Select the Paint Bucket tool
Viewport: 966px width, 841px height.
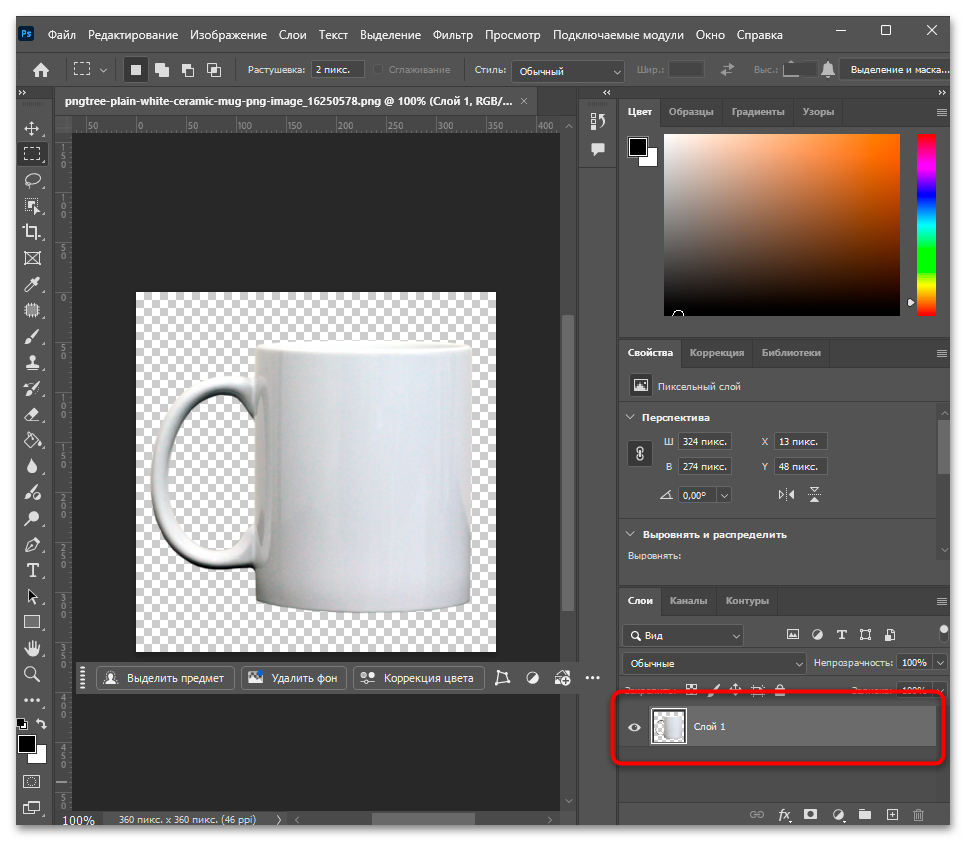coord(32,441)
